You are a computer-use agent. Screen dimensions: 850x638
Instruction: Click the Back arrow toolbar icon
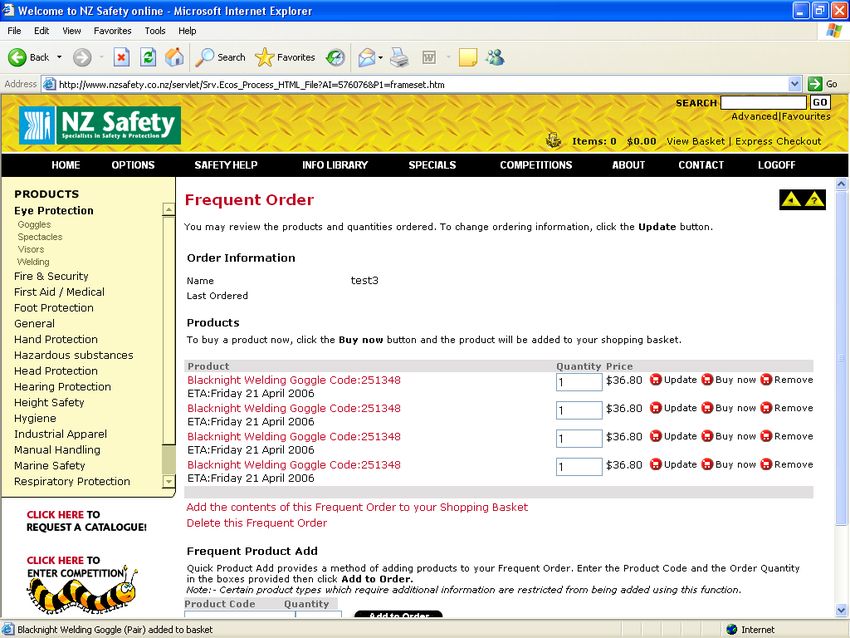[x=17, y=57]
